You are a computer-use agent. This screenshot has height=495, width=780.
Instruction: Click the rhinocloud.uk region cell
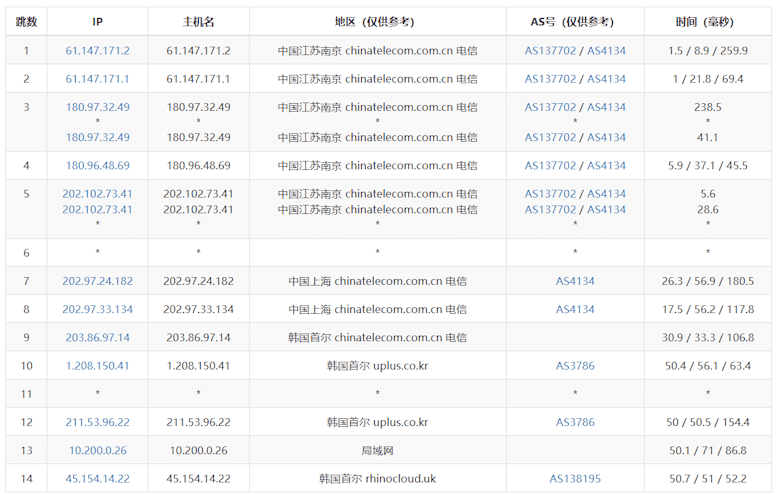click(377, 478)
